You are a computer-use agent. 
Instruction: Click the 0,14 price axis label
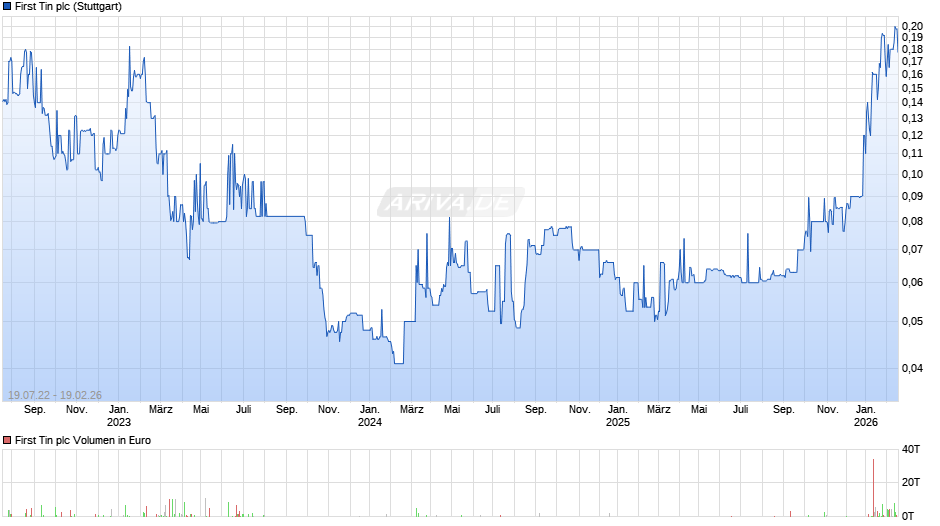point(912,102)
